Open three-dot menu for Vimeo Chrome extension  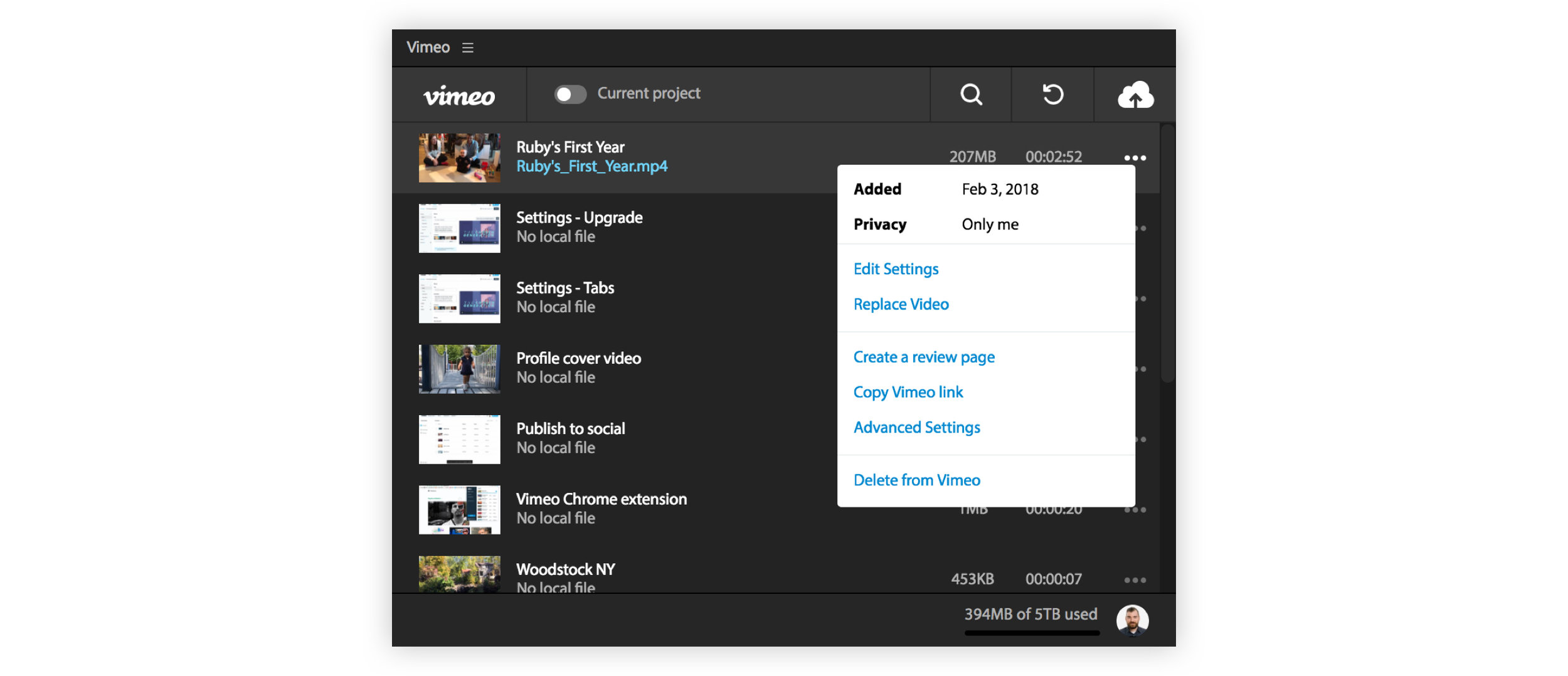tap(1135, 510)
